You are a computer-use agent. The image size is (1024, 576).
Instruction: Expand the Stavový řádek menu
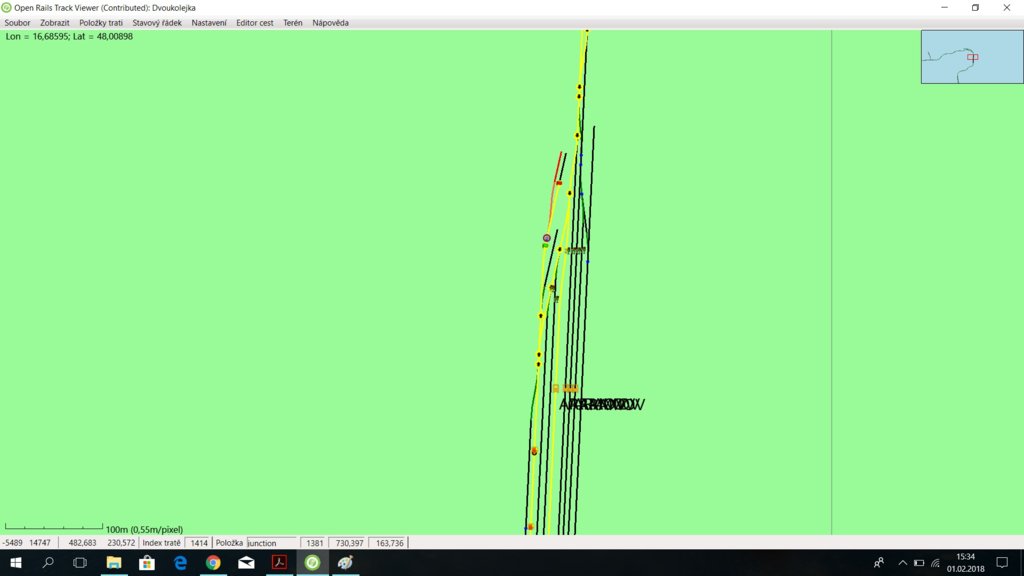(157, 22)
